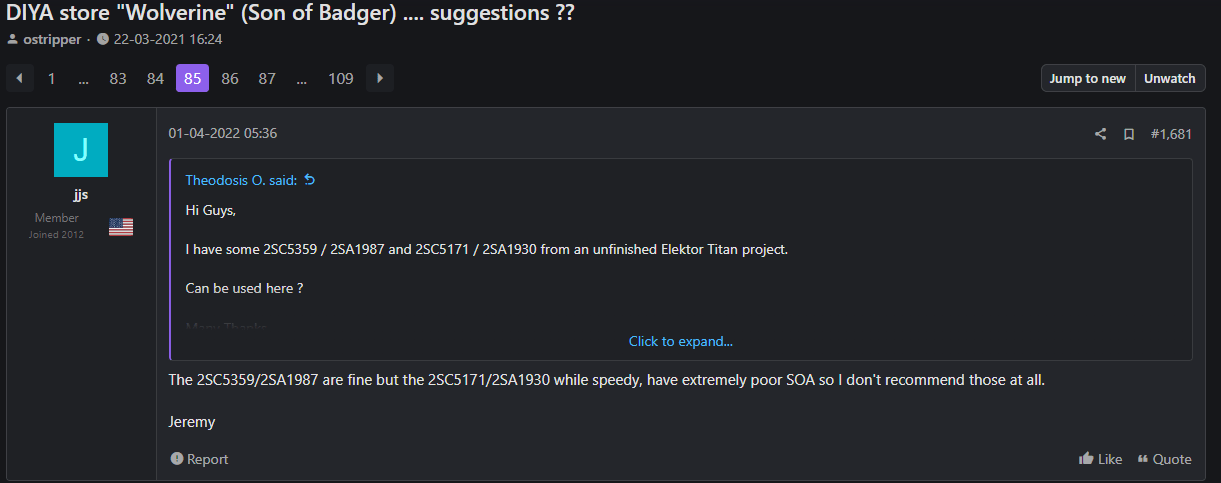Open the first page ellipsis jump menu
This screenshot has width=1221, height=483.
tap(84, 78)
